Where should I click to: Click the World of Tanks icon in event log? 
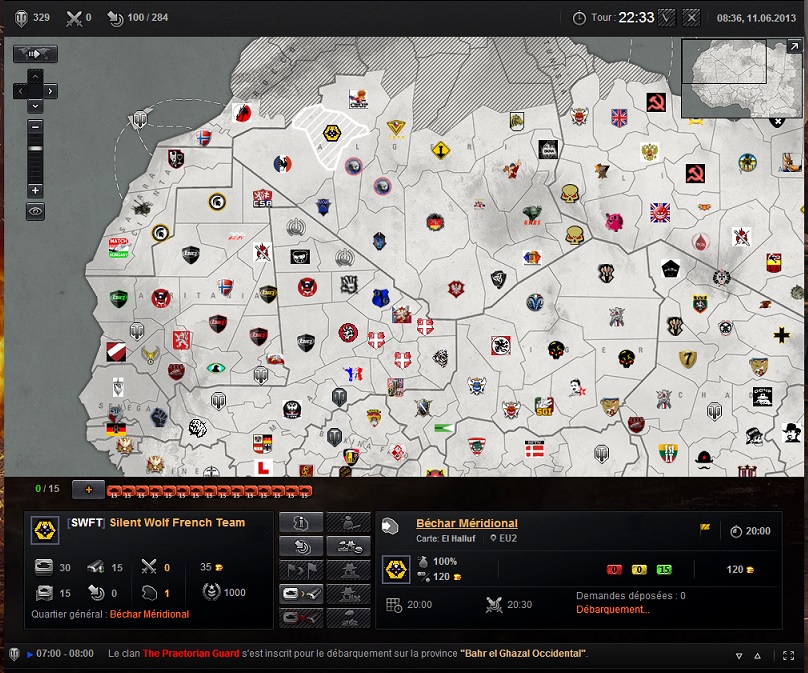point(14,653)
